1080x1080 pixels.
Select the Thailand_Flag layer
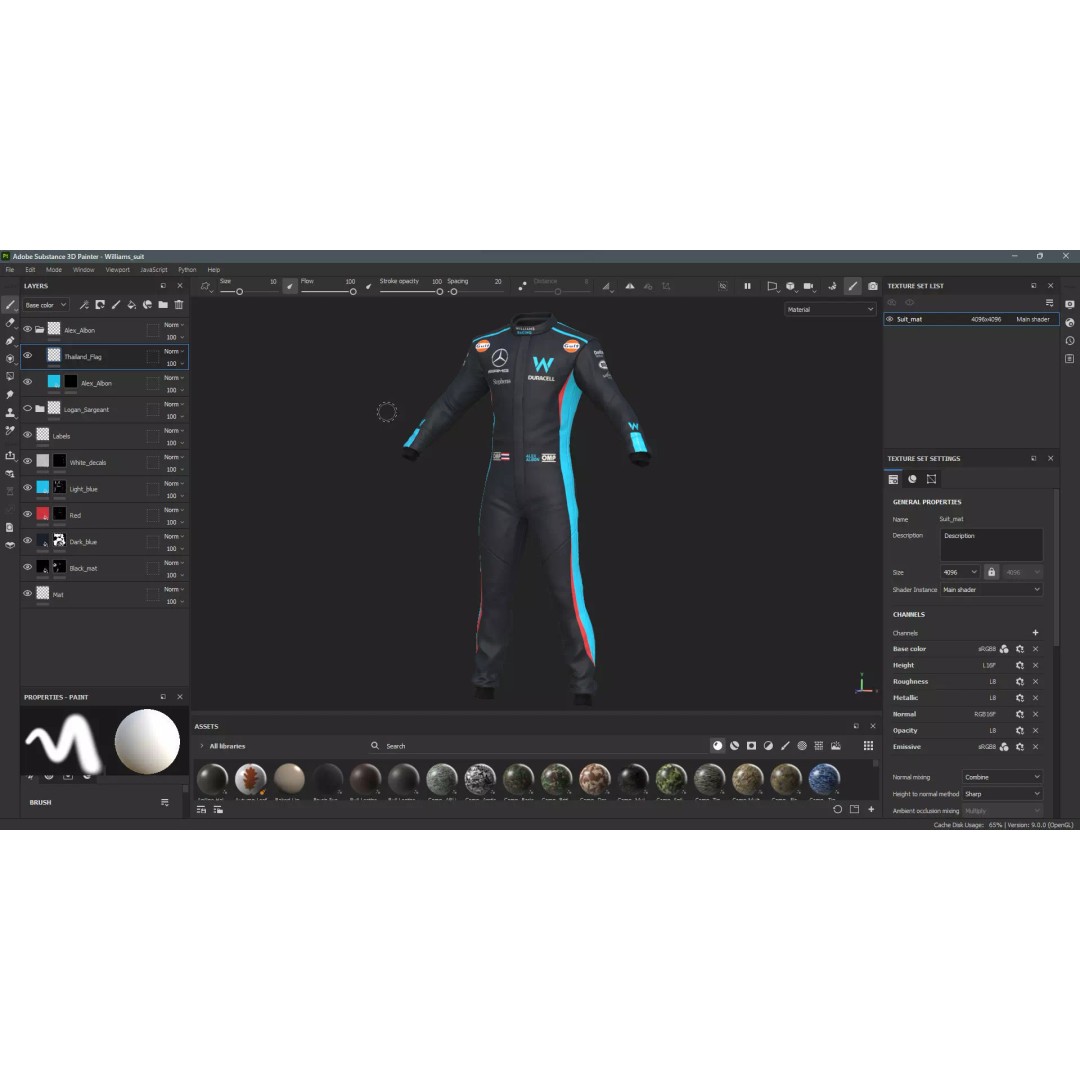[85, 356]
